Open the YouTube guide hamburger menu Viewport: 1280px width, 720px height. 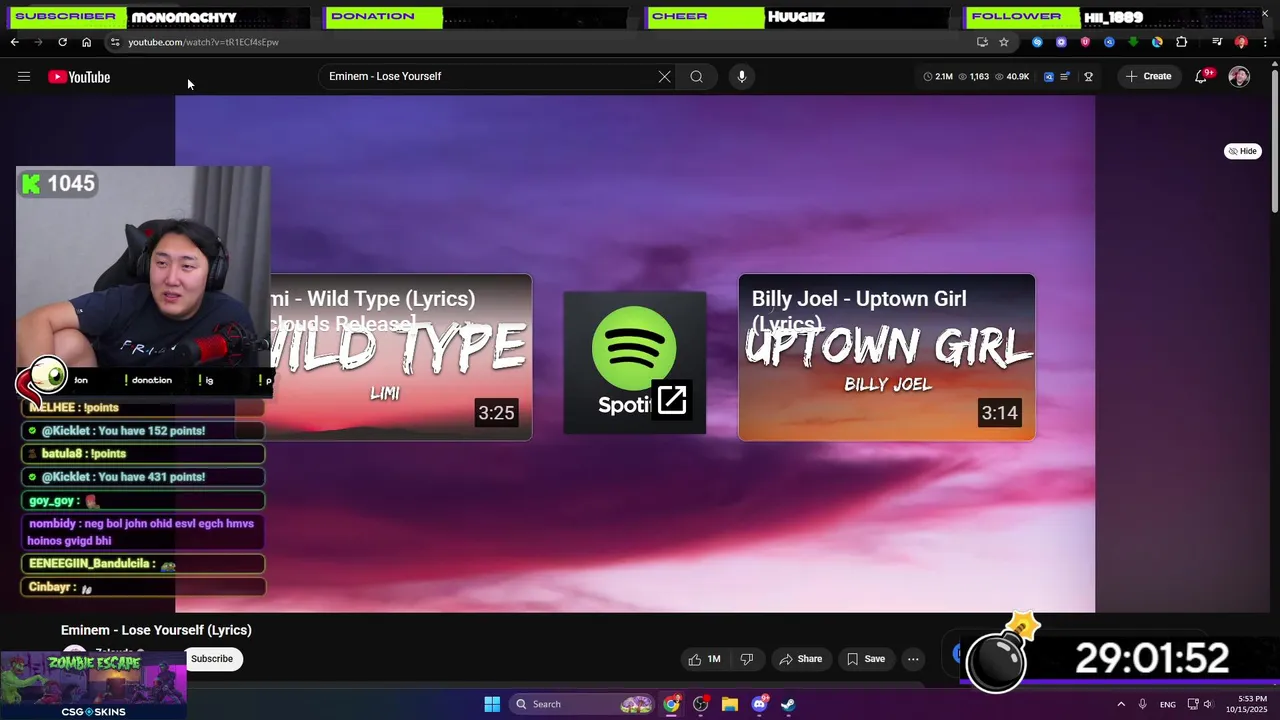(24, 77)
